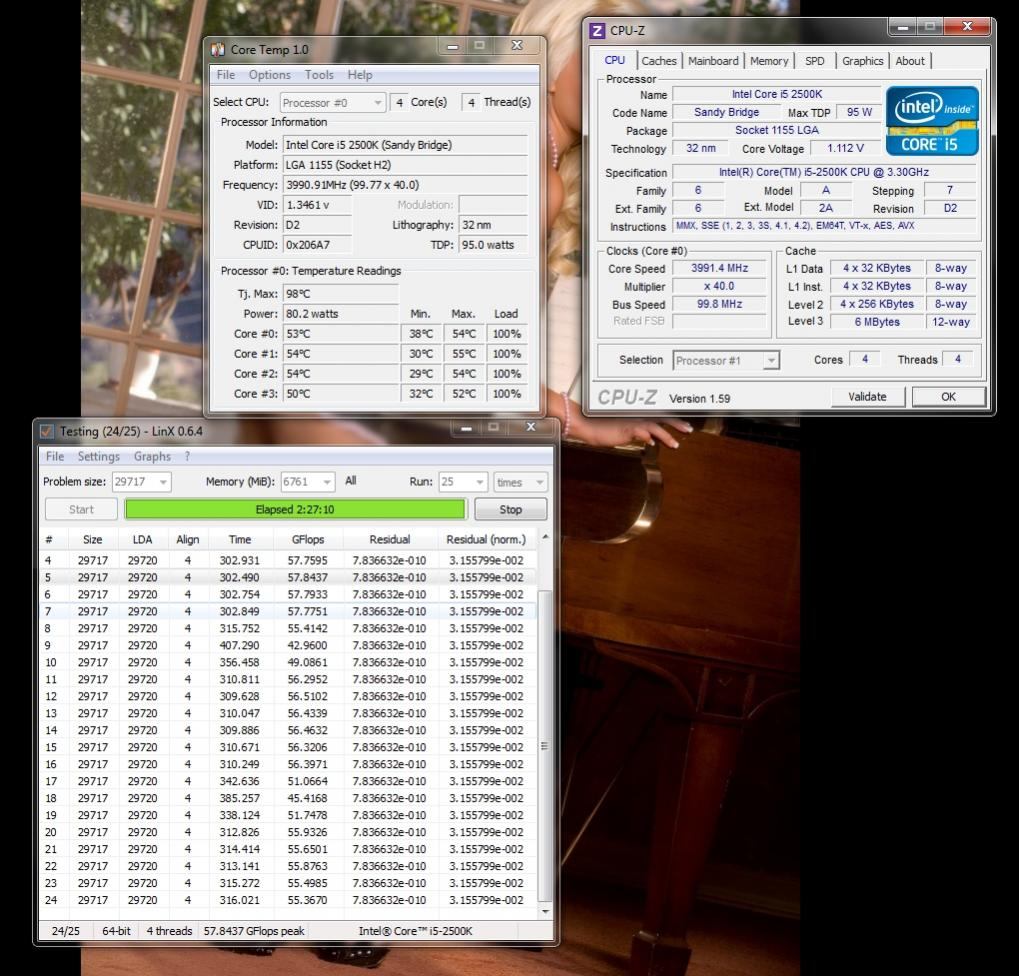
Task: Click the Align column header in LinX
Action: (x=187, y=539)
